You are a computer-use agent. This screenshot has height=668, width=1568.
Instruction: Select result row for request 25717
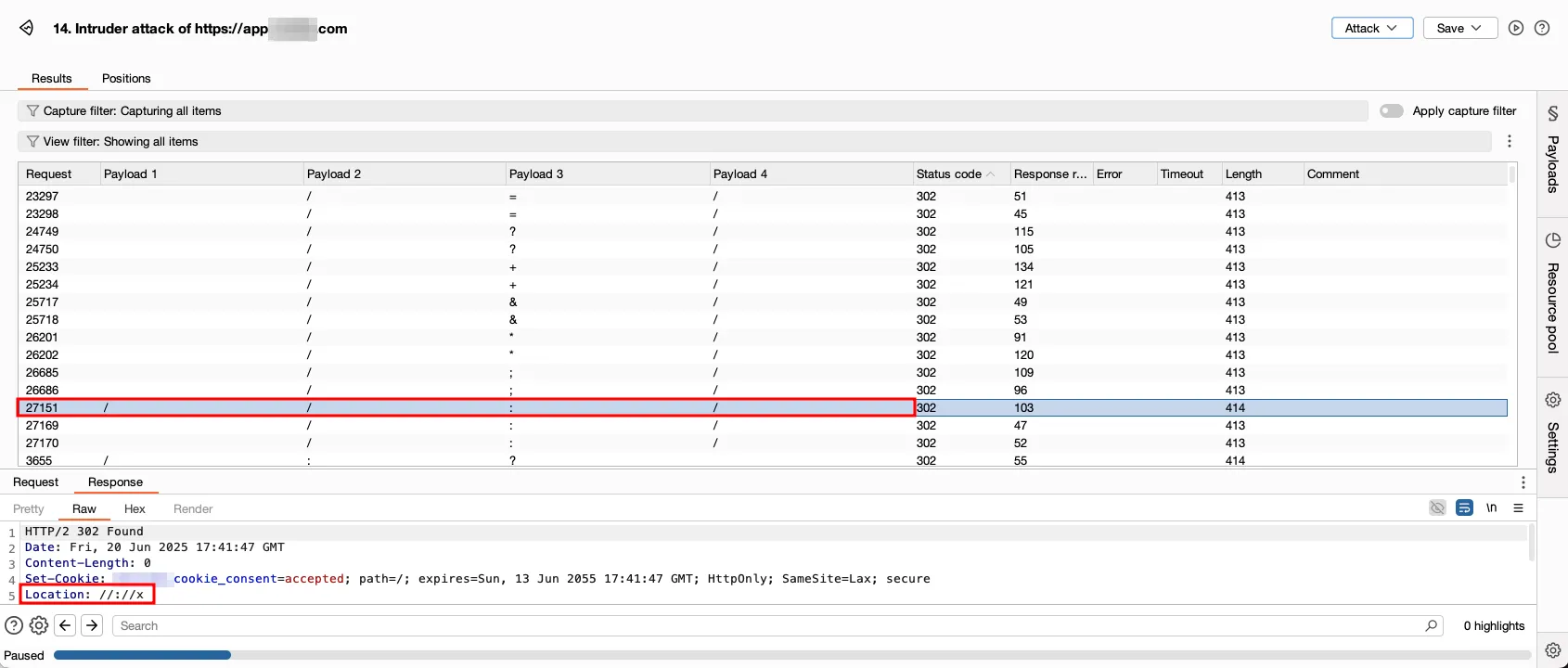point(763,302)
